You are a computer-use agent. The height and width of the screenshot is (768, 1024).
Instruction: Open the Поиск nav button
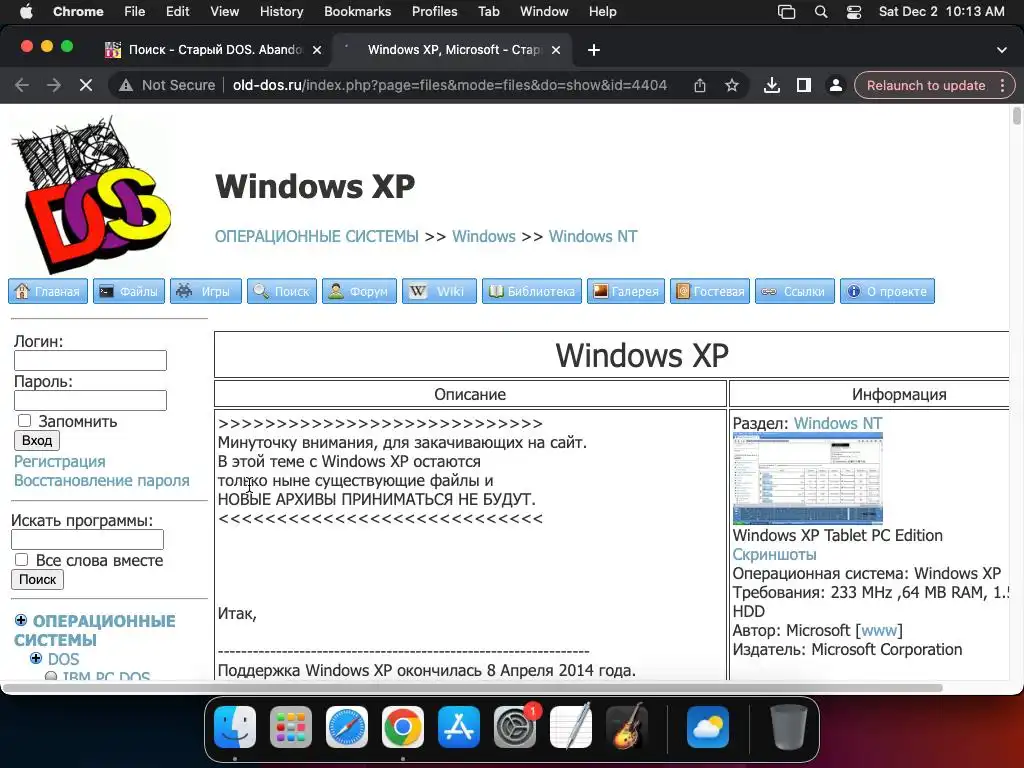[x=281, y=291]
